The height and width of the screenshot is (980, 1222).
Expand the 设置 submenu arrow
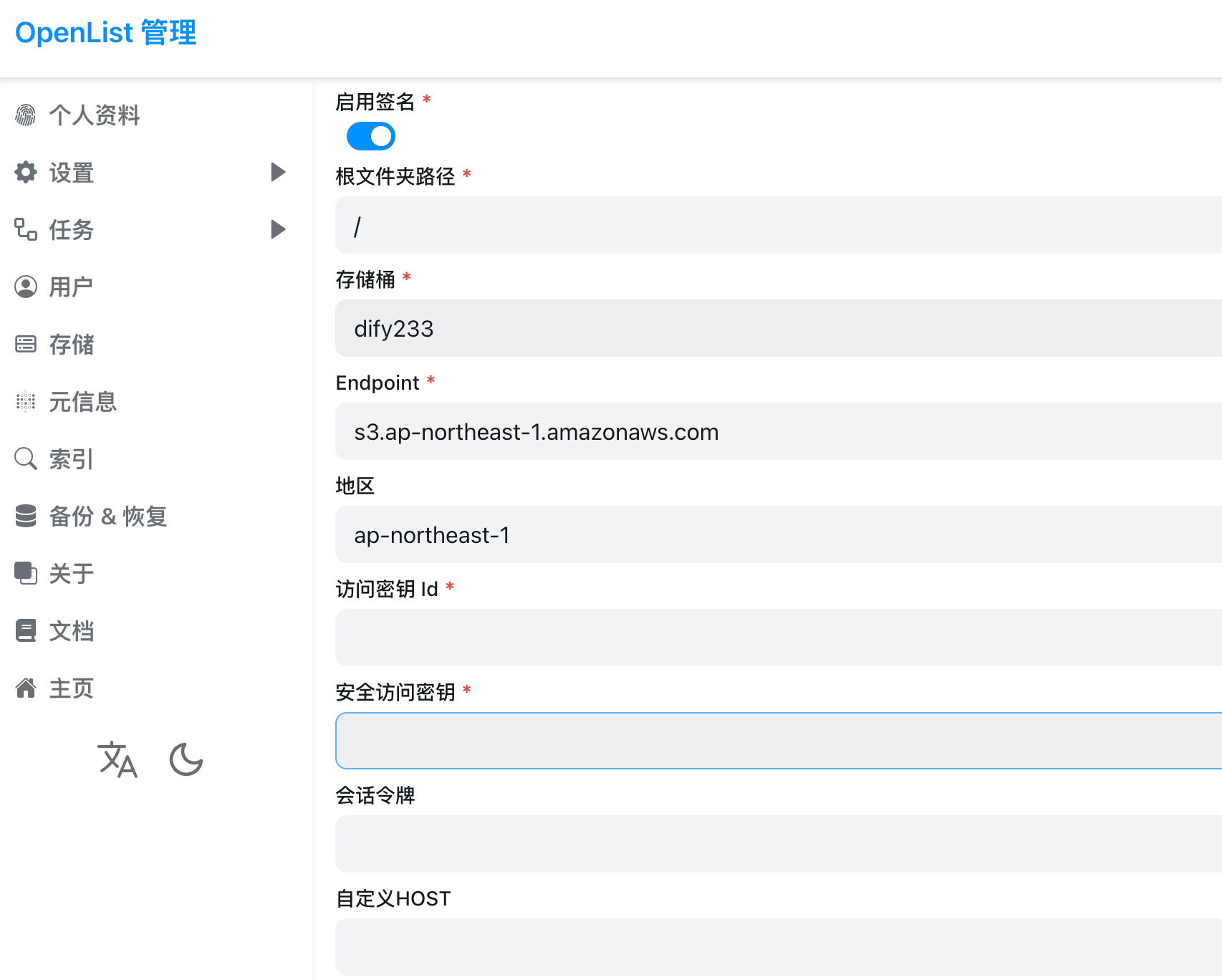click(279, 172)
